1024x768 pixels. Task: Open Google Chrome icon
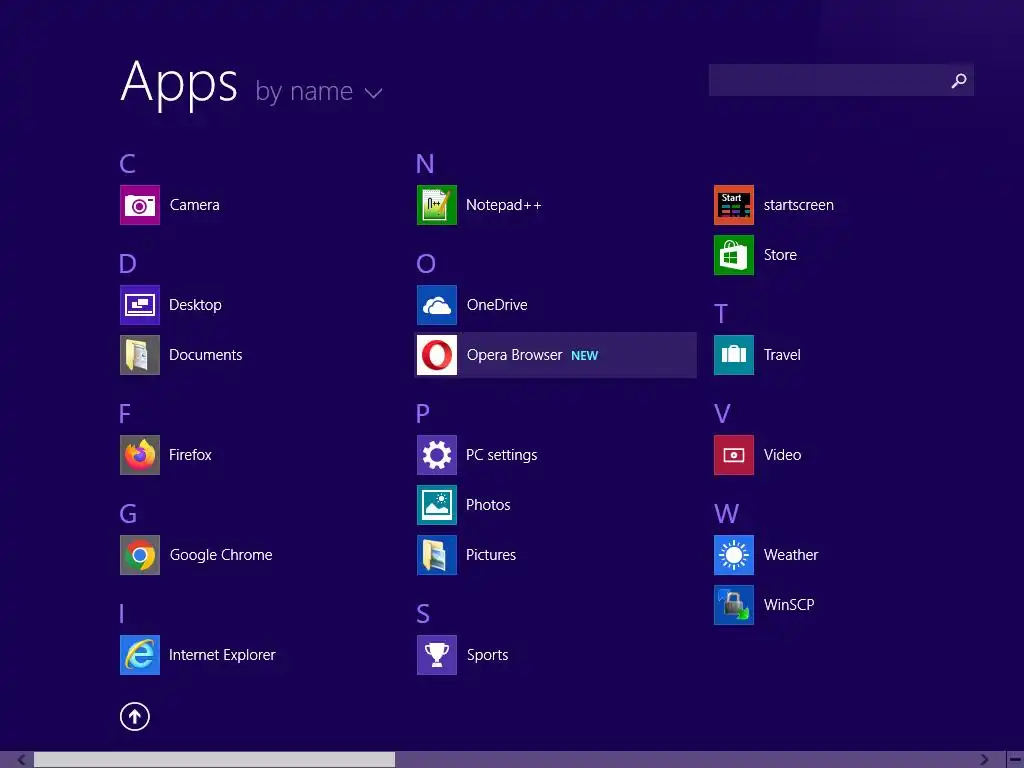140,555
